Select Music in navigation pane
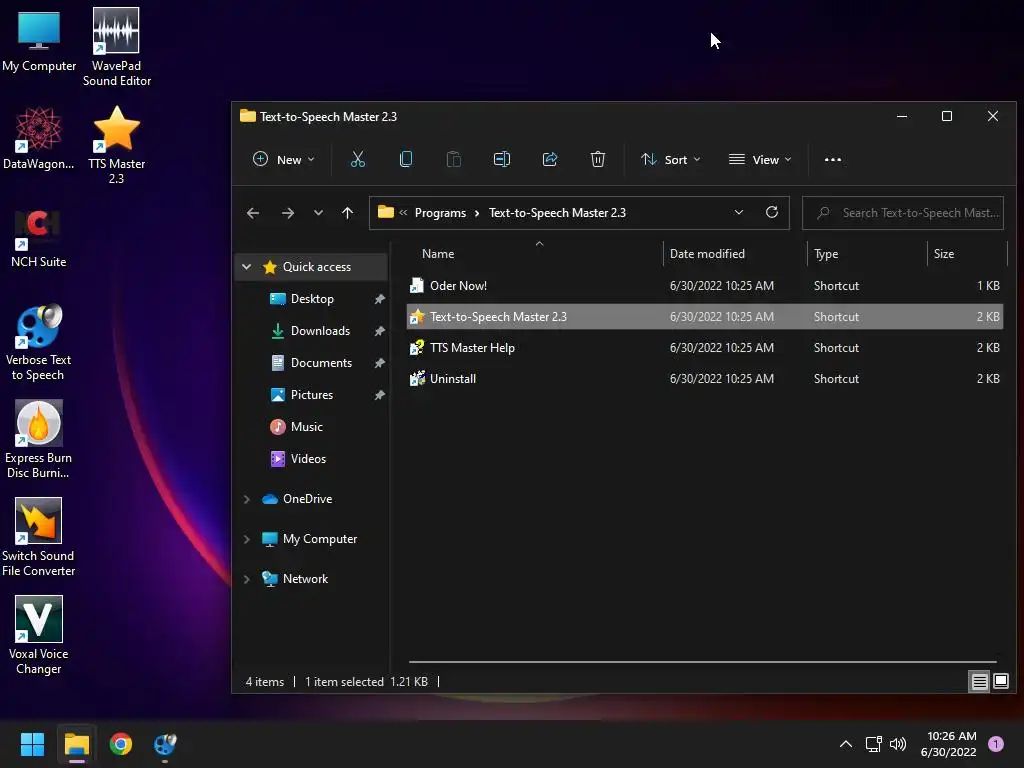This screenshot has height=768, width=1024. coord(306,426)
